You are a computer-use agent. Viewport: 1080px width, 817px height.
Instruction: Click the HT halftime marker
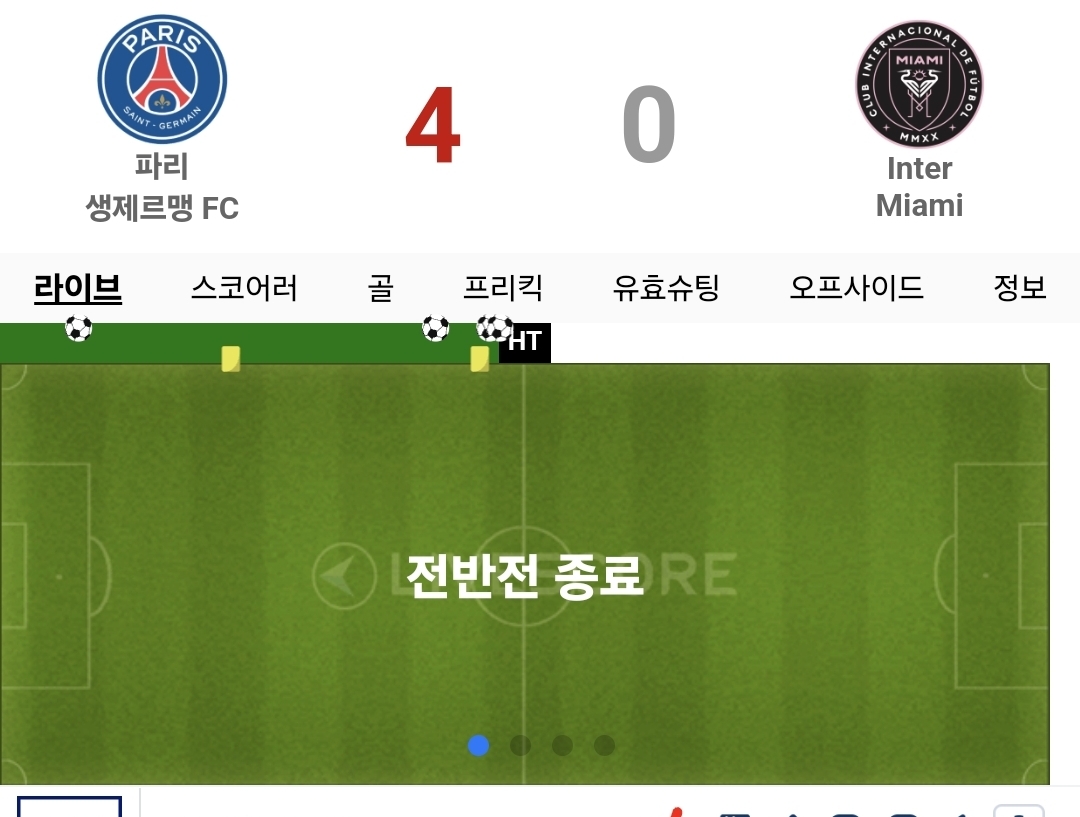(x=525, y=342)
